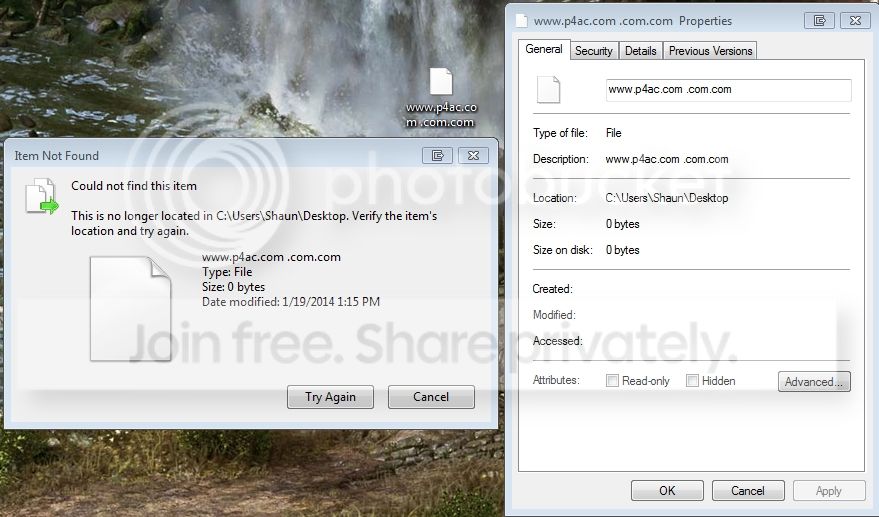Click the 'Could not find this item' heading

coord(134,186)
